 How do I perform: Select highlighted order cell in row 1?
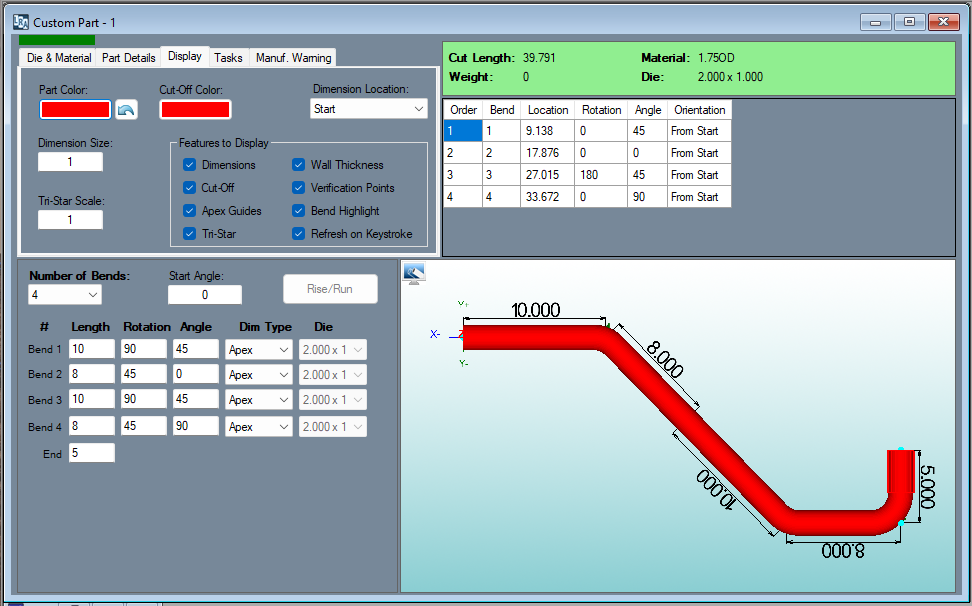pyautogui.click(x=463, y=131)
